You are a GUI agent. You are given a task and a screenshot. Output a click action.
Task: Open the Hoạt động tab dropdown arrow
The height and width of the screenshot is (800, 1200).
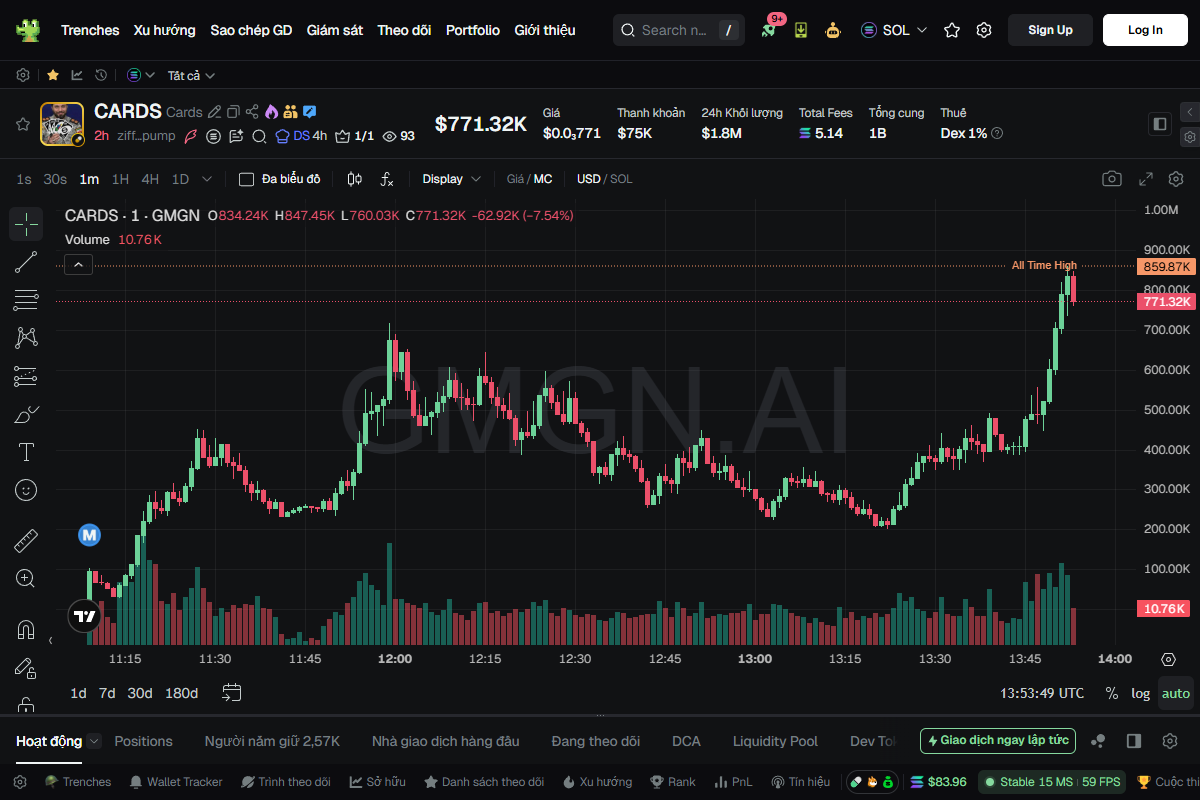pos(94,741)
